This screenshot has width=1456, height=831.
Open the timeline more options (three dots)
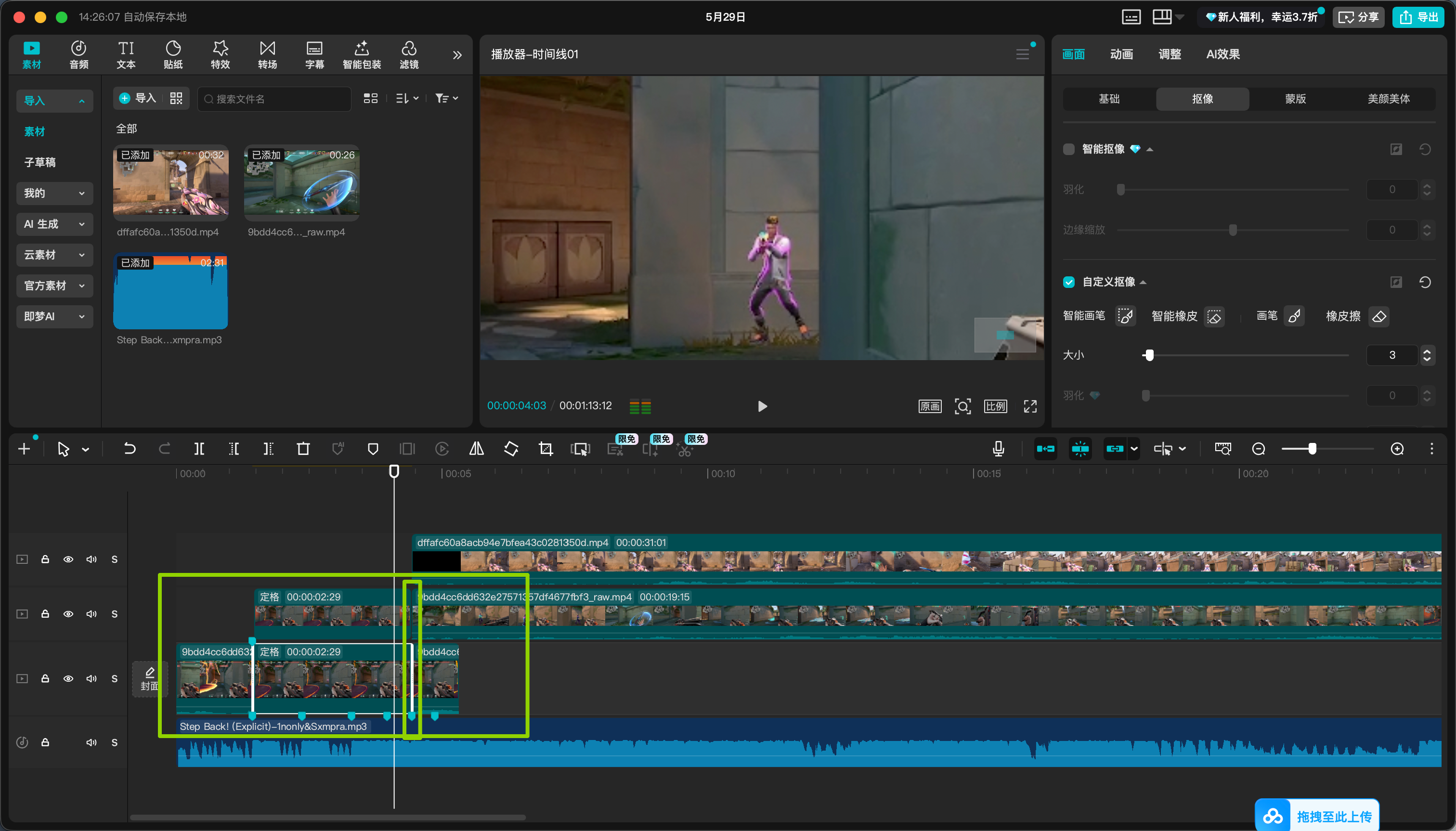pos(1431,449)
